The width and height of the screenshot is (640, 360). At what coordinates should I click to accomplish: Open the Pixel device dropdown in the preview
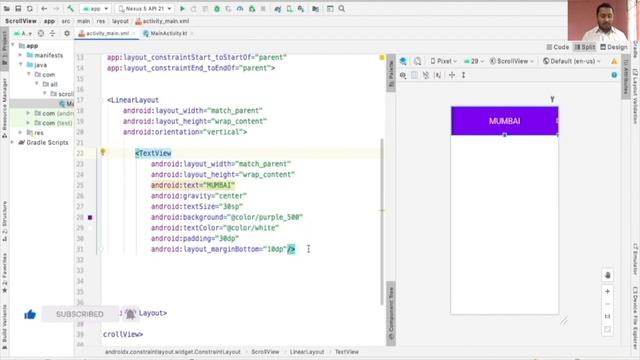(x=444, y=61)
